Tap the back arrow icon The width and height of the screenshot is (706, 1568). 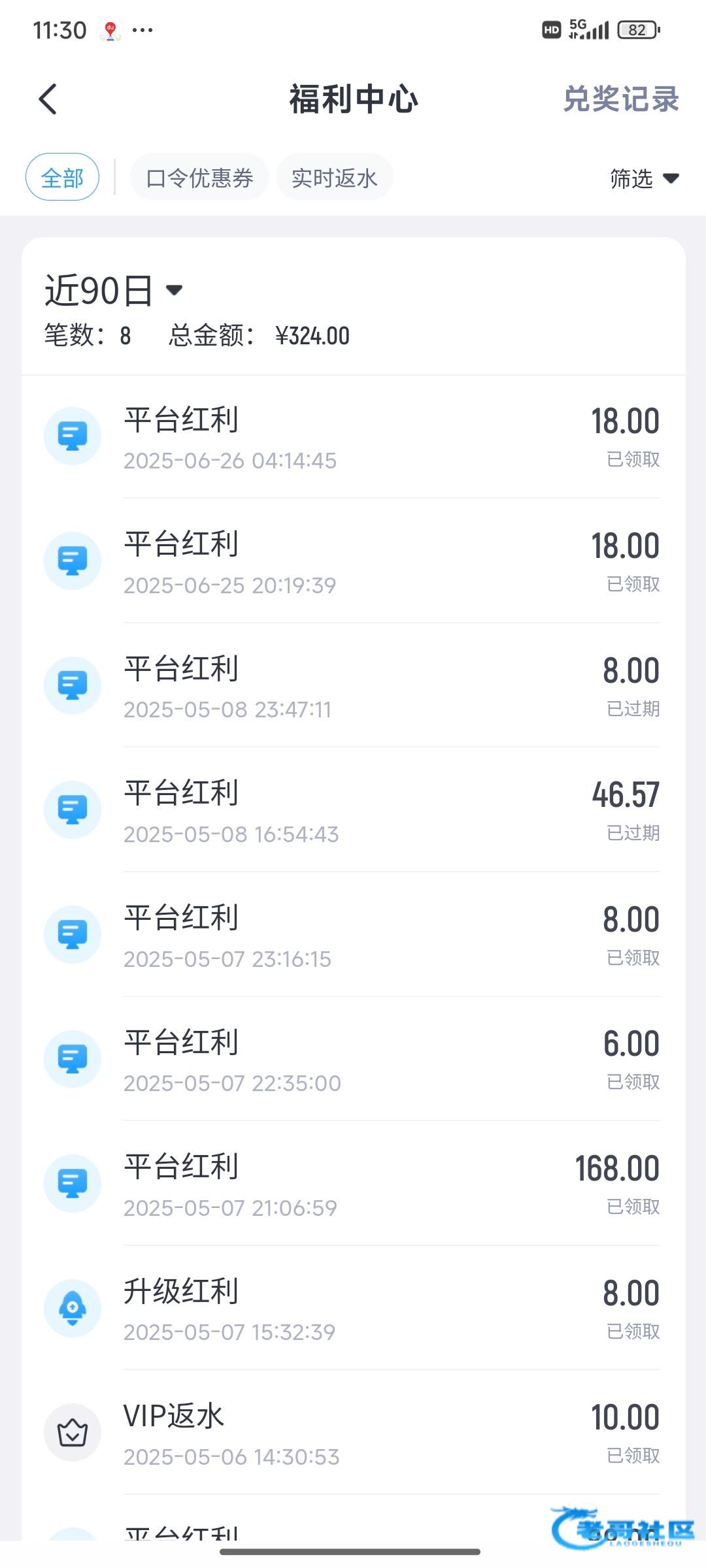[x=48, y=99]
